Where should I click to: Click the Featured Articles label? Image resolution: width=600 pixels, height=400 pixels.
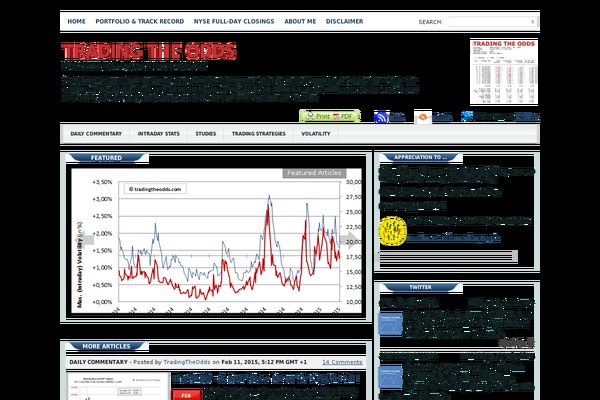click(314, 173)
